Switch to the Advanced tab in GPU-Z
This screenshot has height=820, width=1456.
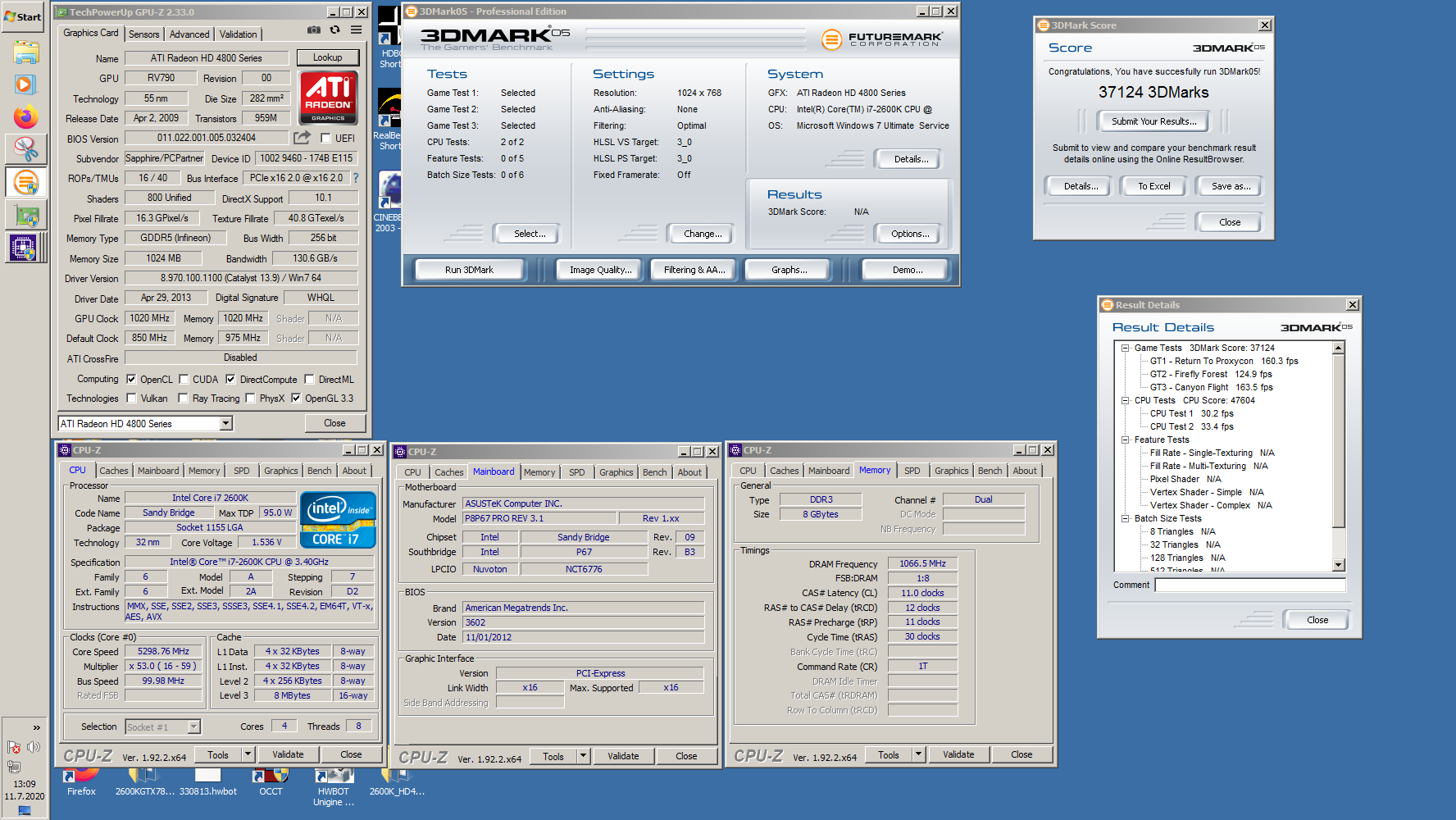point(189,34)
